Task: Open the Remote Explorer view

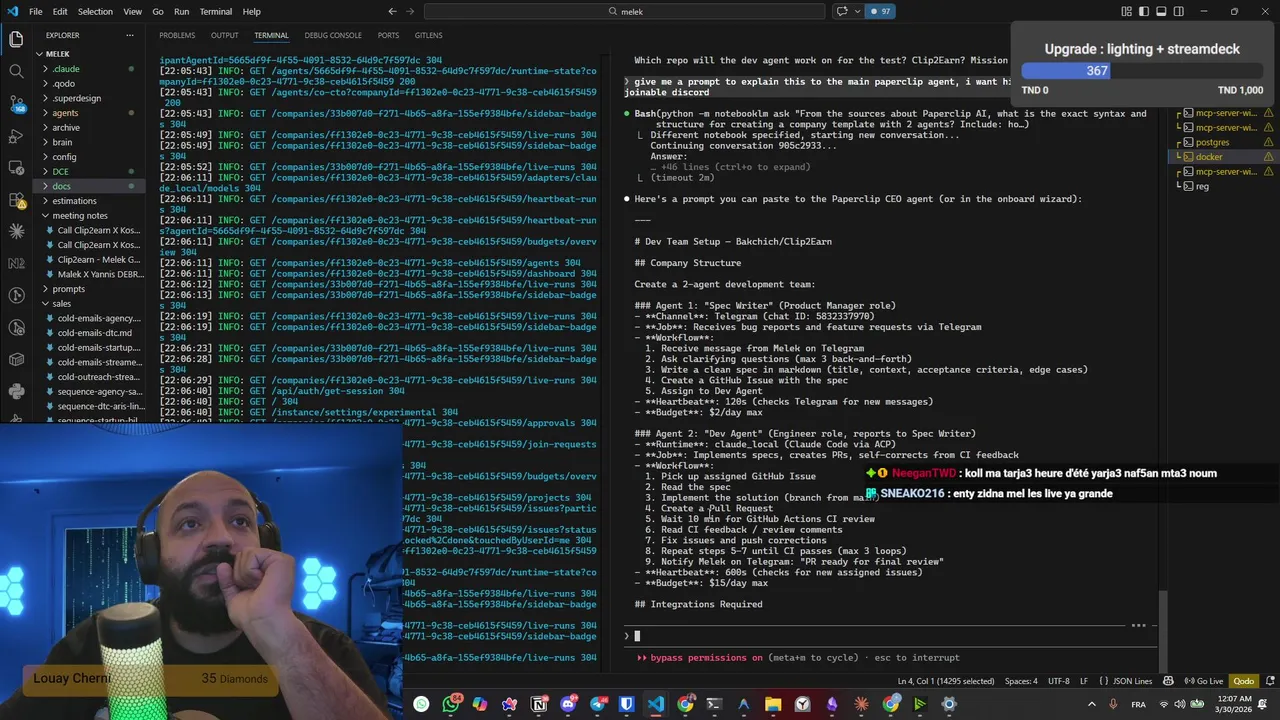Action: pos(16,167)
